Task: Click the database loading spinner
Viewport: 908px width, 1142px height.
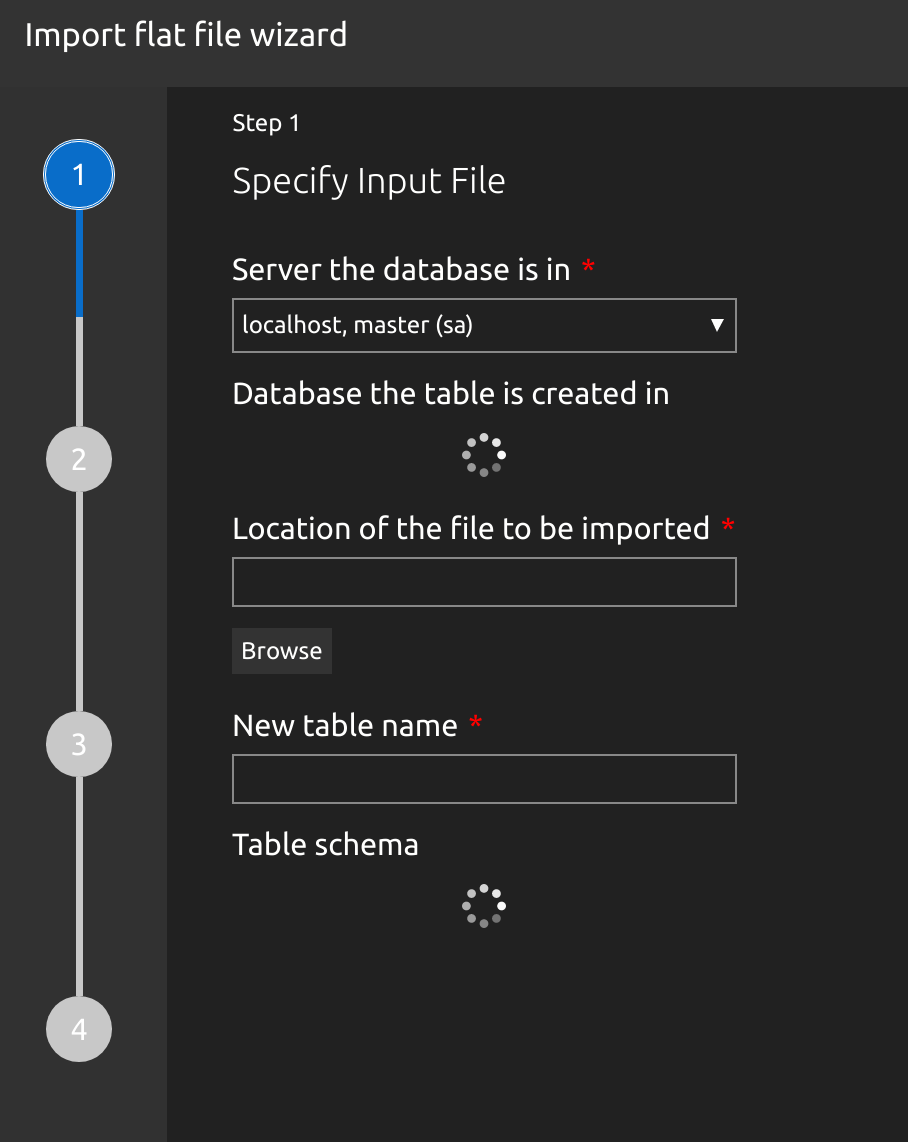Action: [484, 455]
